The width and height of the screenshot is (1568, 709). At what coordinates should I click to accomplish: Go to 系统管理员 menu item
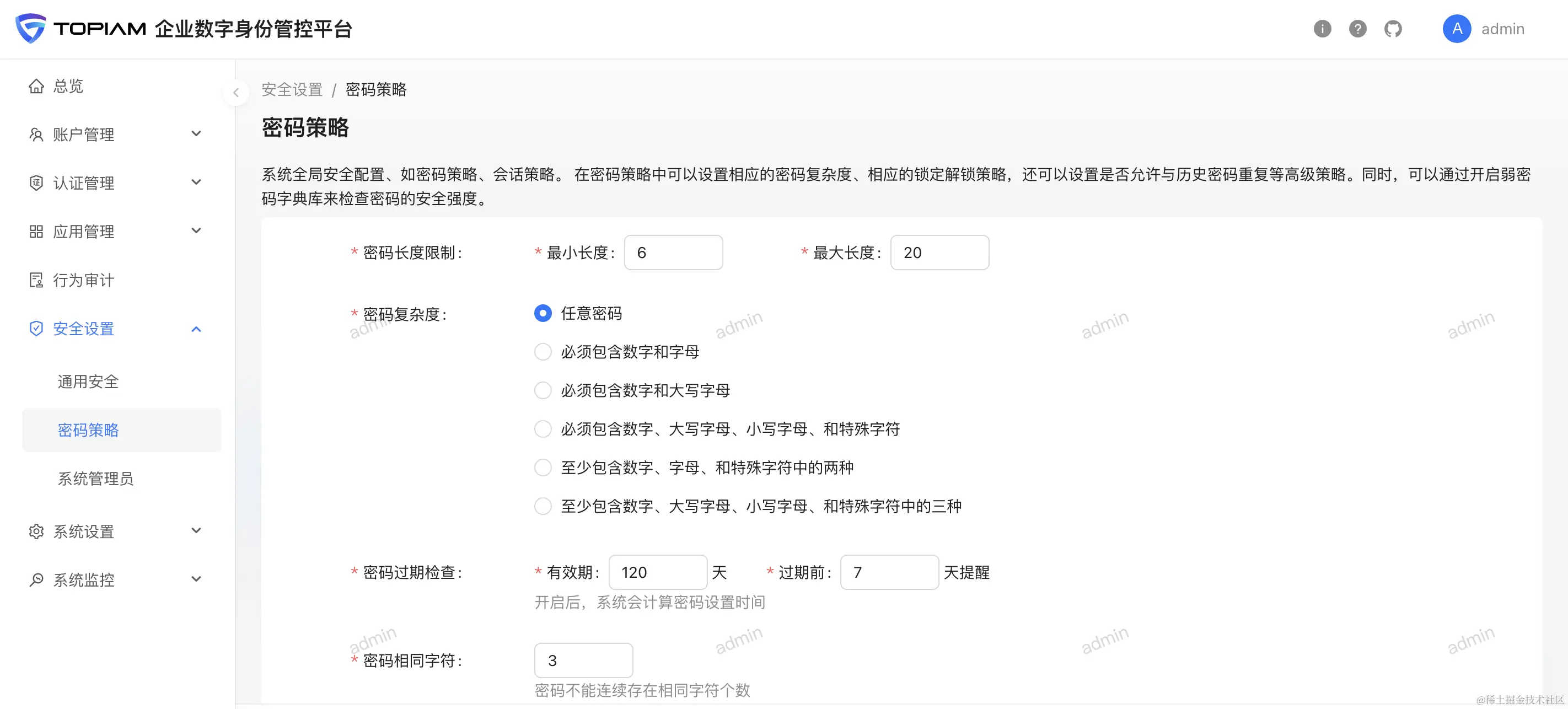95,479
